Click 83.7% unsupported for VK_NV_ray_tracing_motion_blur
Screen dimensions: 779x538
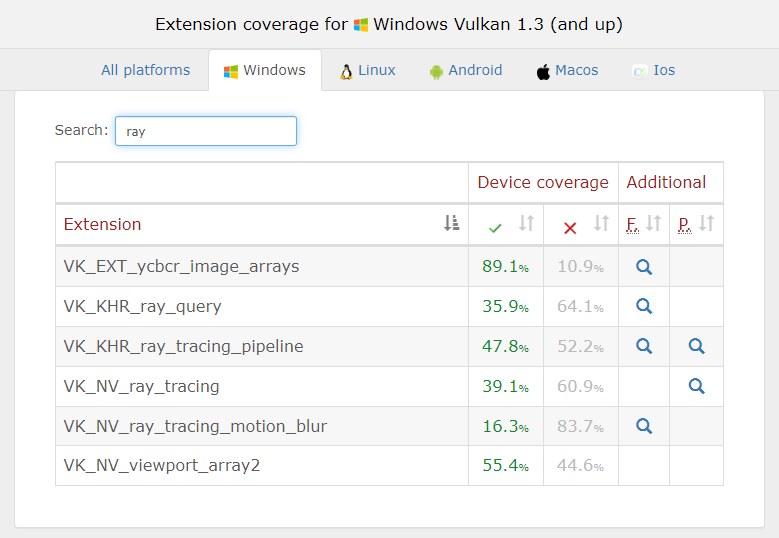[580, 426]
